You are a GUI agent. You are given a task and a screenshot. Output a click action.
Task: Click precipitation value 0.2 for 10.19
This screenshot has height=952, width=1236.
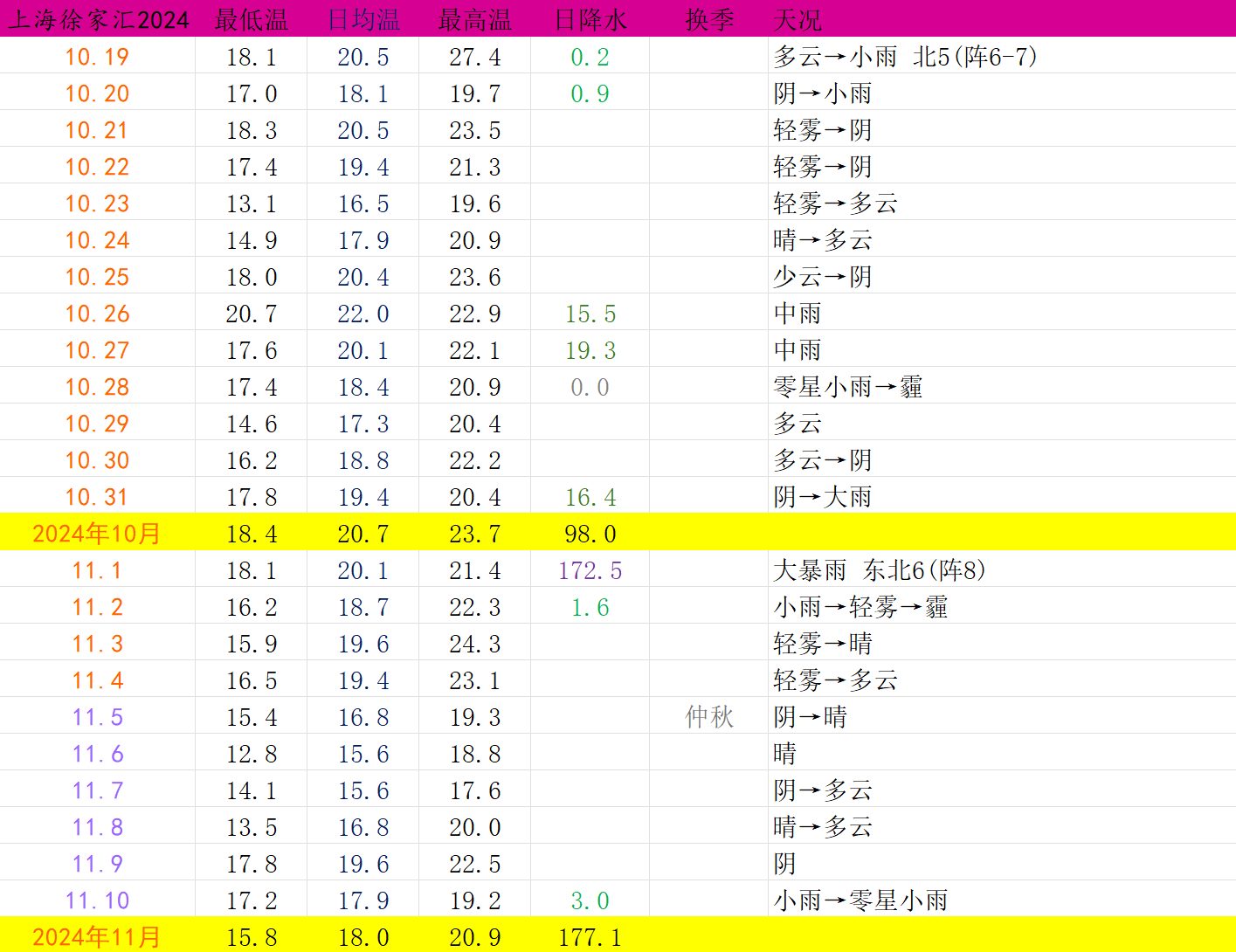pos(590,57)
